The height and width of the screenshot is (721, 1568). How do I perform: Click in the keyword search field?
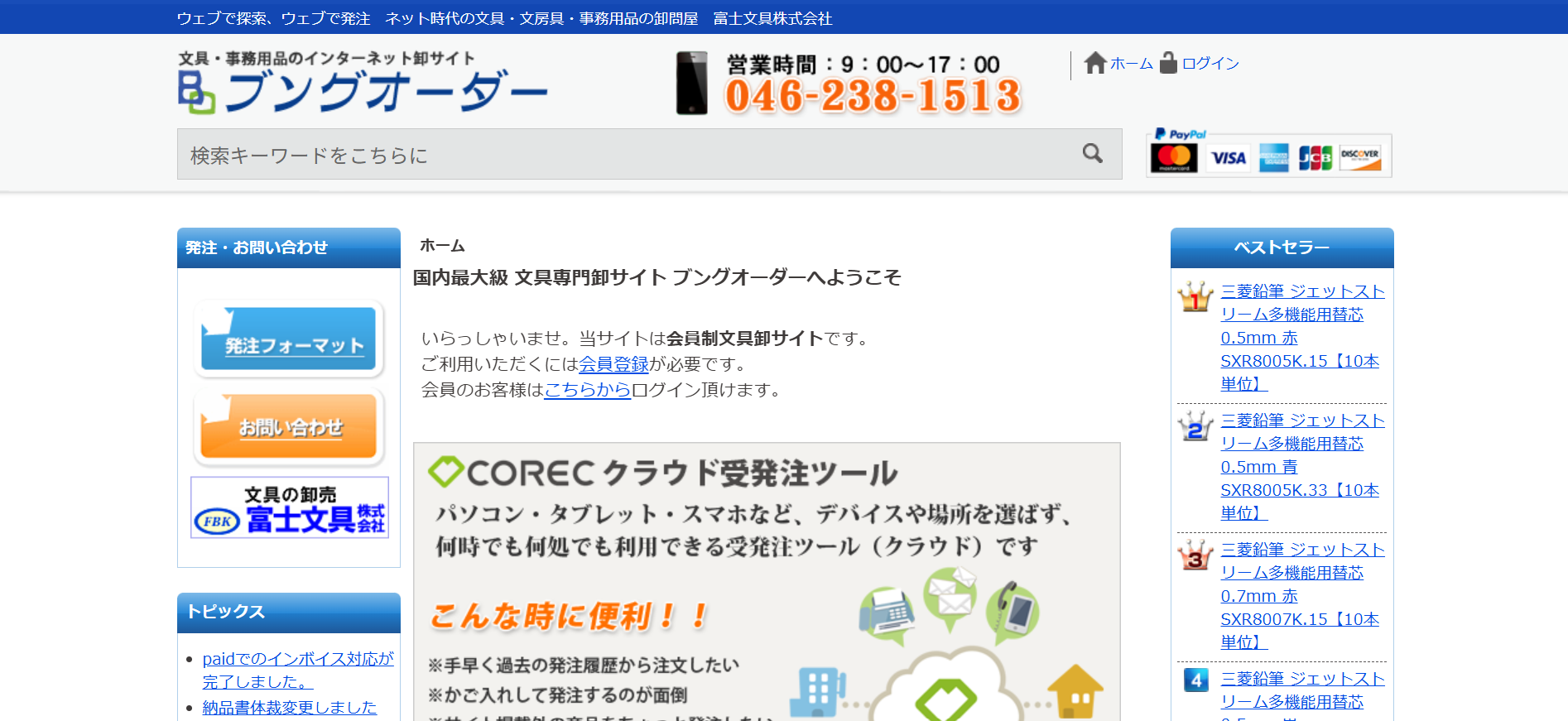pyautogui.click(x=629, y=155)
